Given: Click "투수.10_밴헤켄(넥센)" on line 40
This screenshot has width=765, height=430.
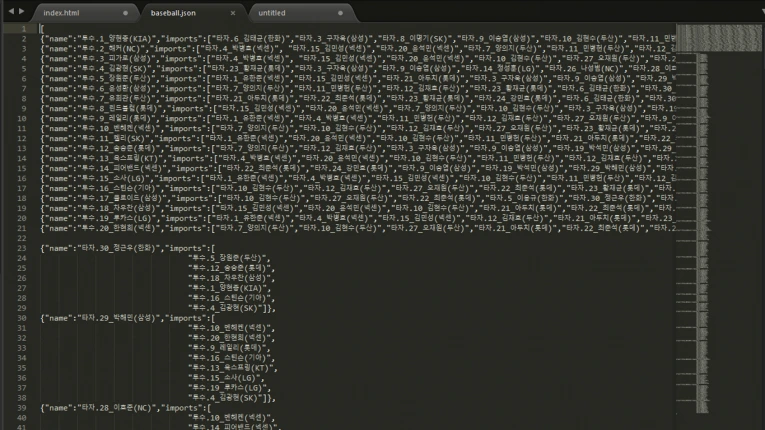Looking at the screenshot, I should 230,418.
